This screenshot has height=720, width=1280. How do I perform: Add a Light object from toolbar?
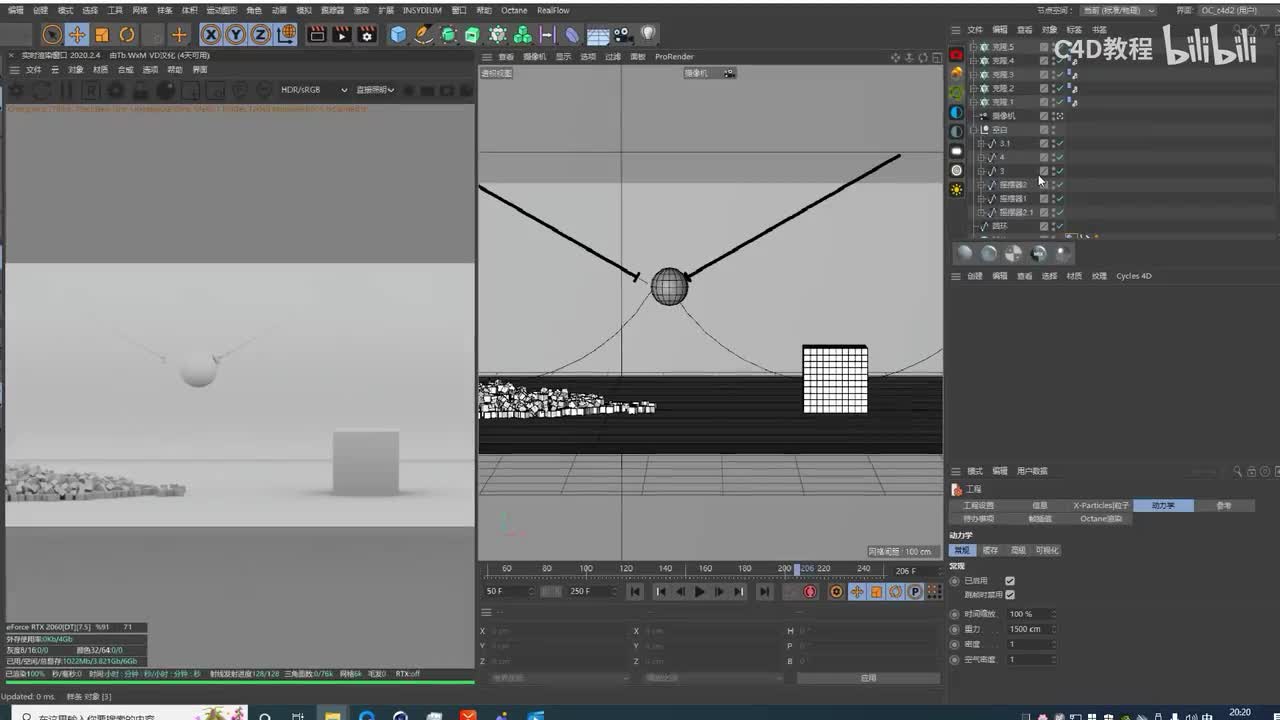(648, 35)
